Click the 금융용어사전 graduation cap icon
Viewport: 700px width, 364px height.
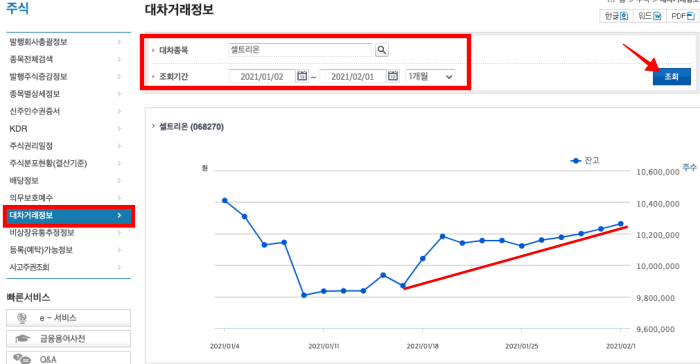[22, 339]
